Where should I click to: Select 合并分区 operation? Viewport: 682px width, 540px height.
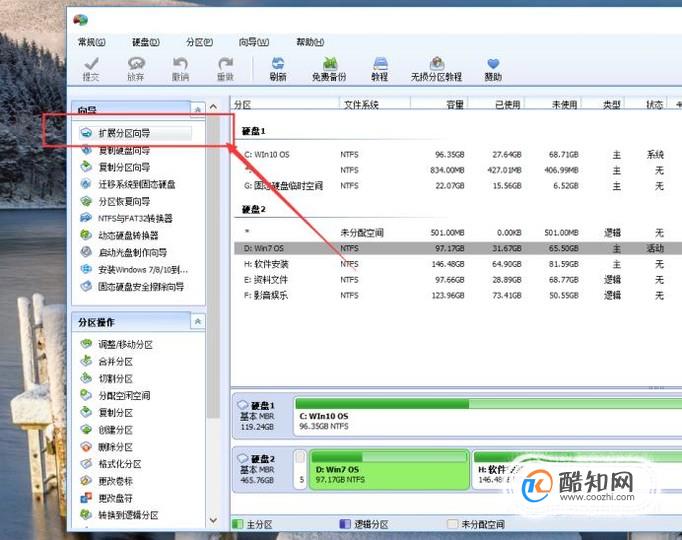(107, 361)
